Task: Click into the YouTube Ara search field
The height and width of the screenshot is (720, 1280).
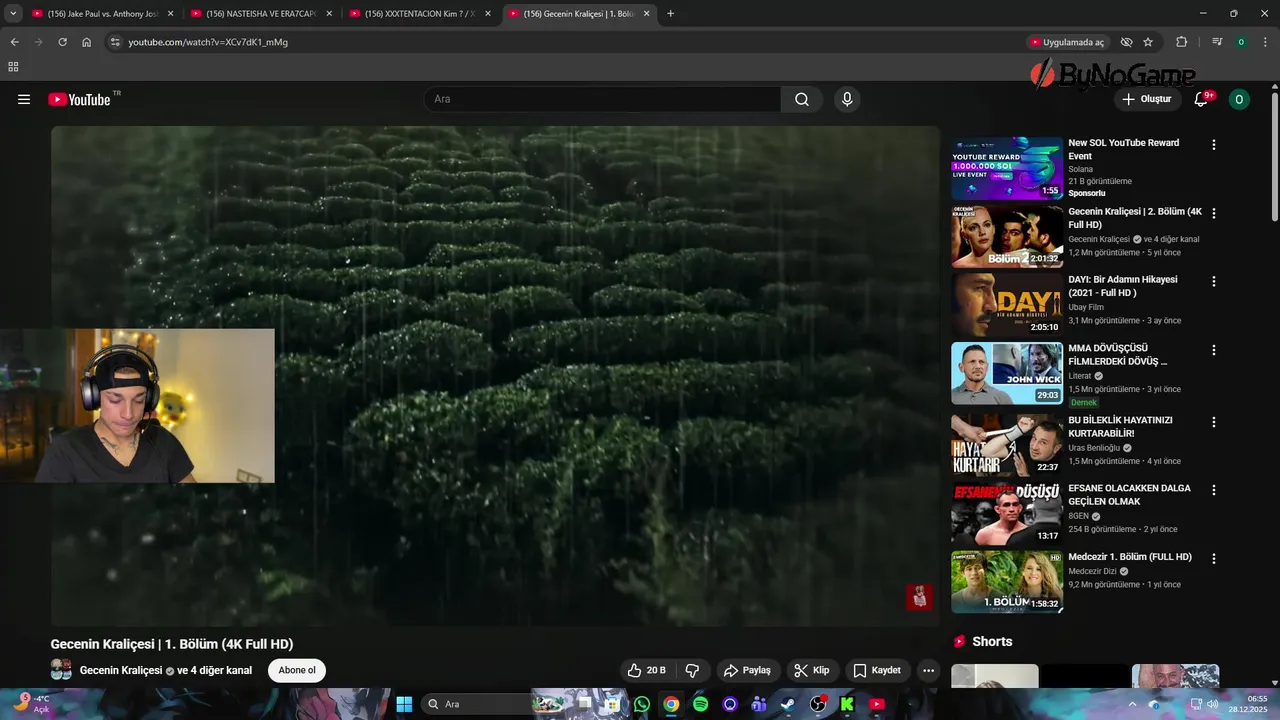Action: [603, 99]
